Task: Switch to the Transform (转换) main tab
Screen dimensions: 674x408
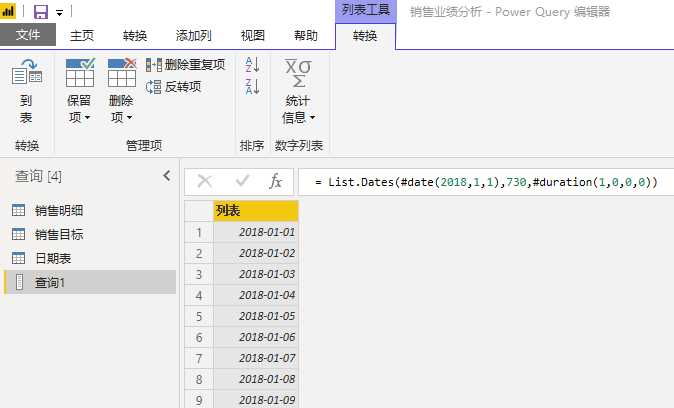Action: [135, 36]
